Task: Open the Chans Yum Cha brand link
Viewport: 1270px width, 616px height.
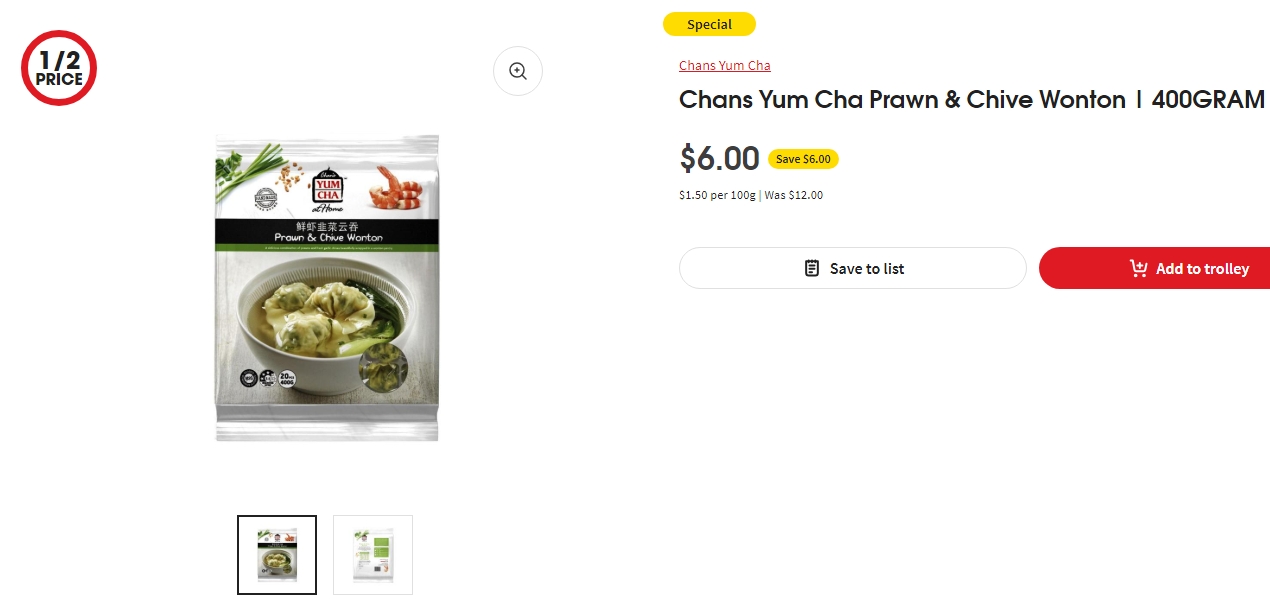Action: (x=725, y=65)
